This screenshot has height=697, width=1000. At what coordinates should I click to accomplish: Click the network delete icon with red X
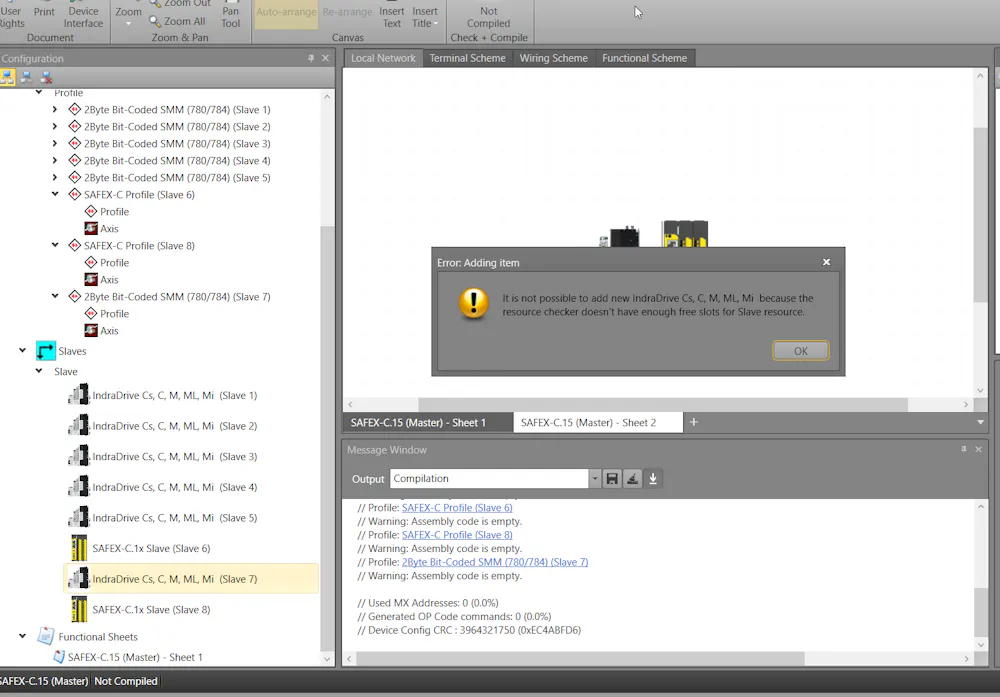point(46,78)
